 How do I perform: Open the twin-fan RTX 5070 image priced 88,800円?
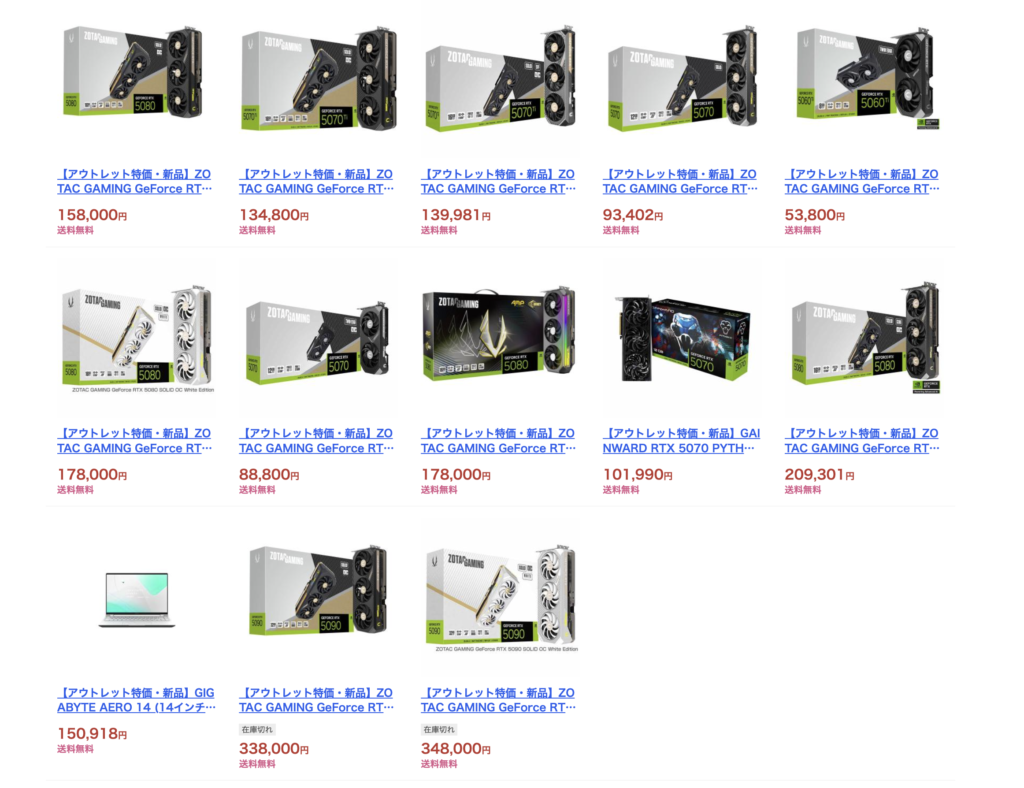317,338
